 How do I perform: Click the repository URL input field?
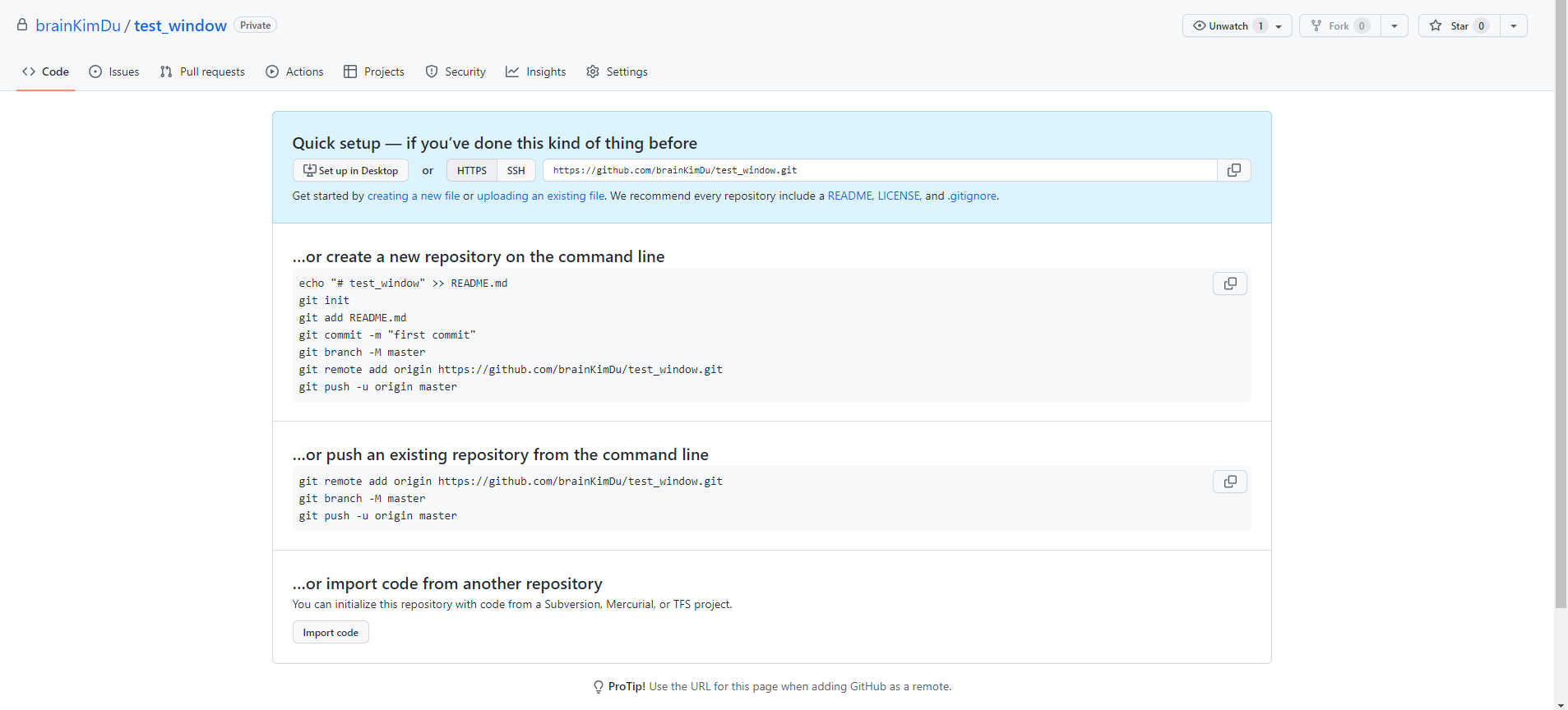[x=880, y=170]
